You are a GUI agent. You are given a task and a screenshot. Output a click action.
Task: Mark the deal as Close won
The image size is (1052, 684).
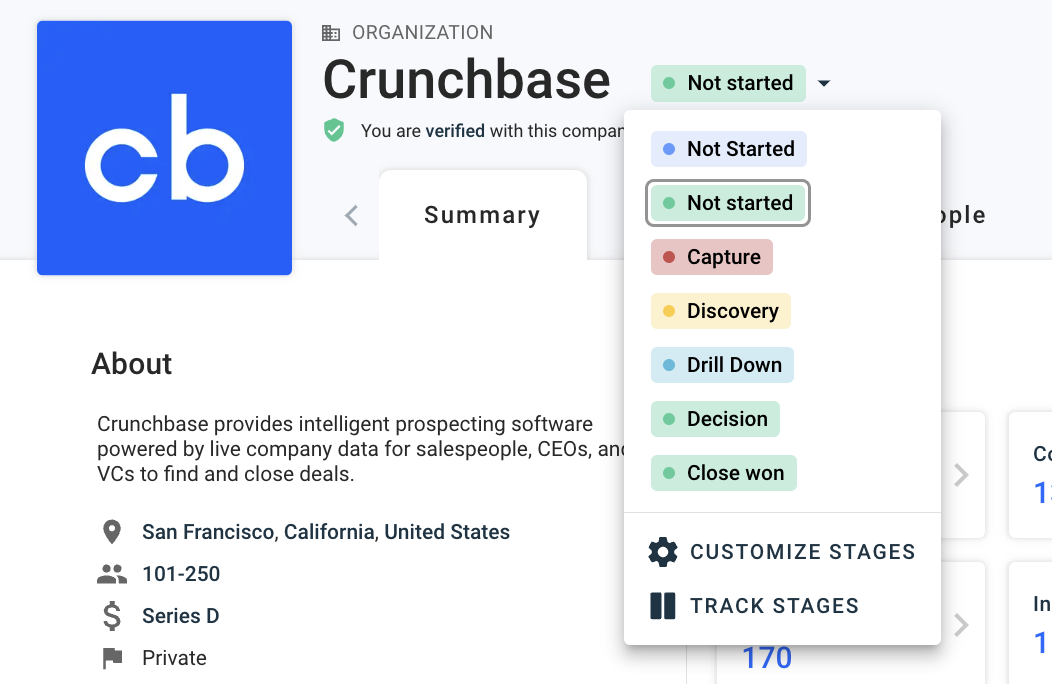pyautogui.click(x=723, y=473)
